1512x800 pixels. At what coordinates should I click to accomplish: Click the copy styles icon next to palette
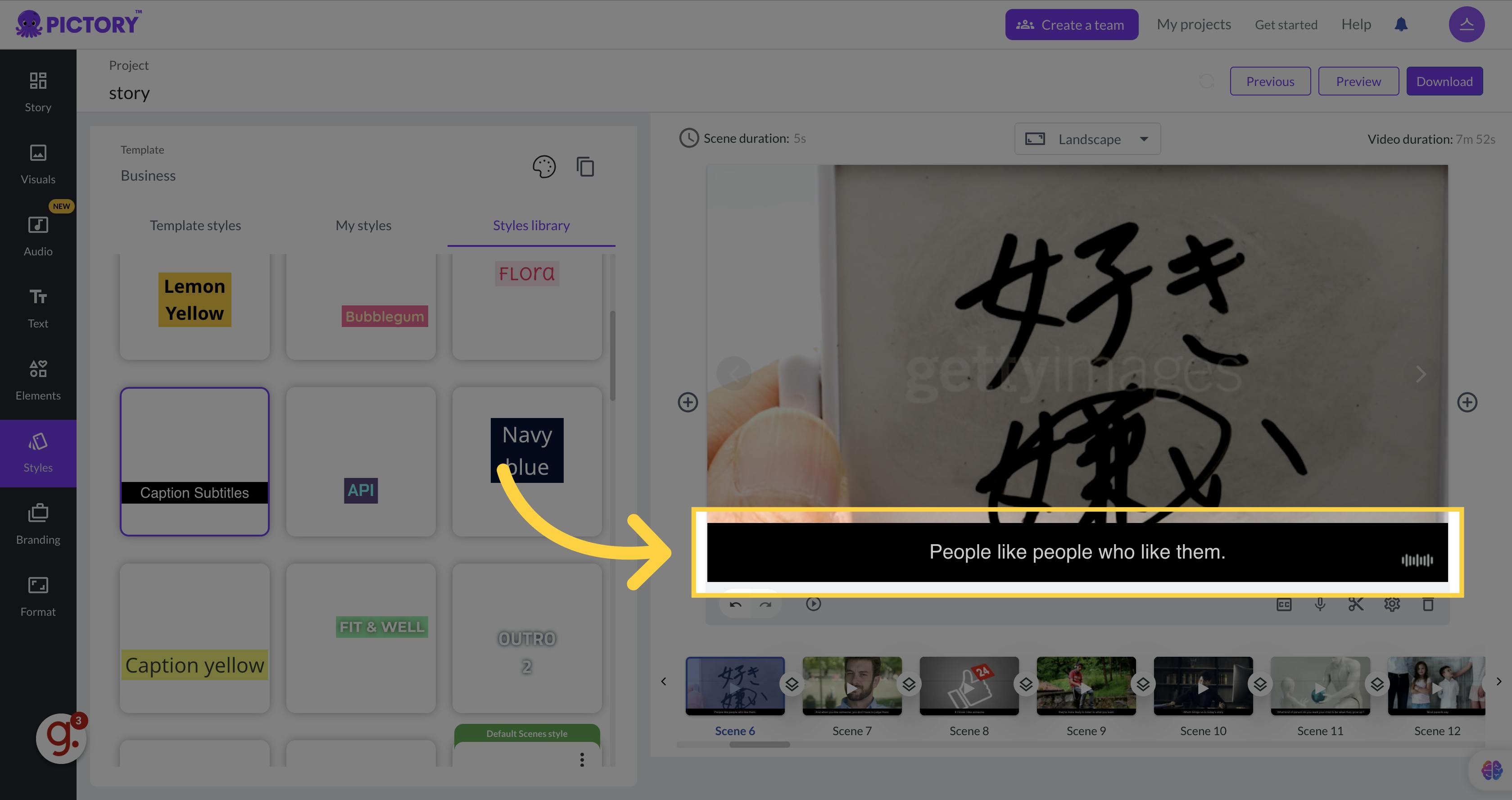[x=585, y=167]
